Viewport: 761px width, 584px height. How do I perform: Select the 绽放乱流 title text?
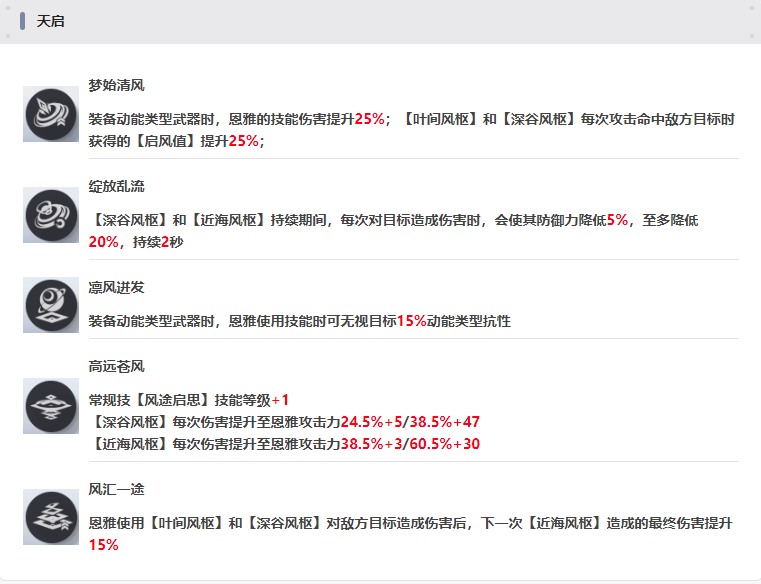tap(116, 186)
